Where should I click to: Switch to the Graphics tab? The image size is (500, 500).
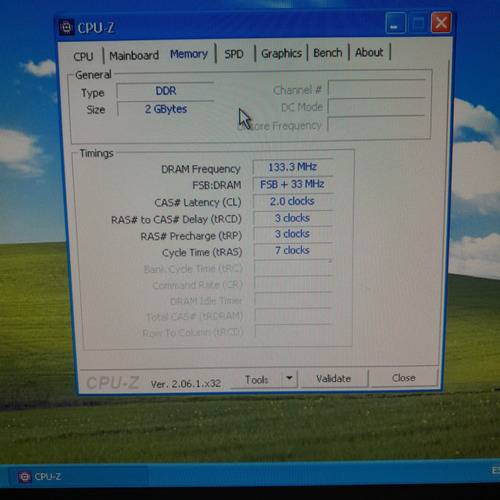coord(281,53)
